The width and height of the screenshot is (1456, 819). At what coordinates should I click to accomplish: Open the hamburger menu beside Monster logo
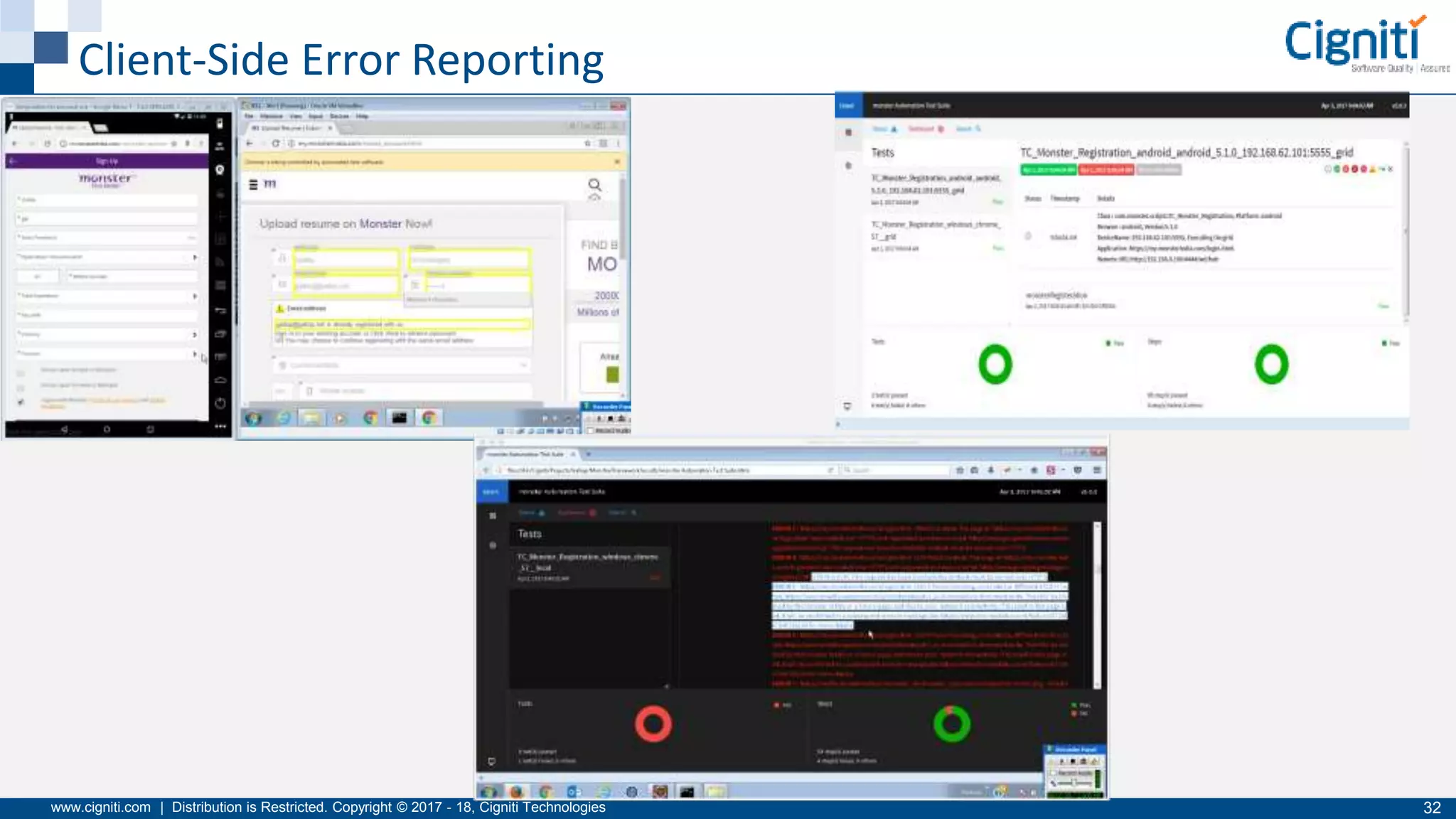(x=253, y=185)
